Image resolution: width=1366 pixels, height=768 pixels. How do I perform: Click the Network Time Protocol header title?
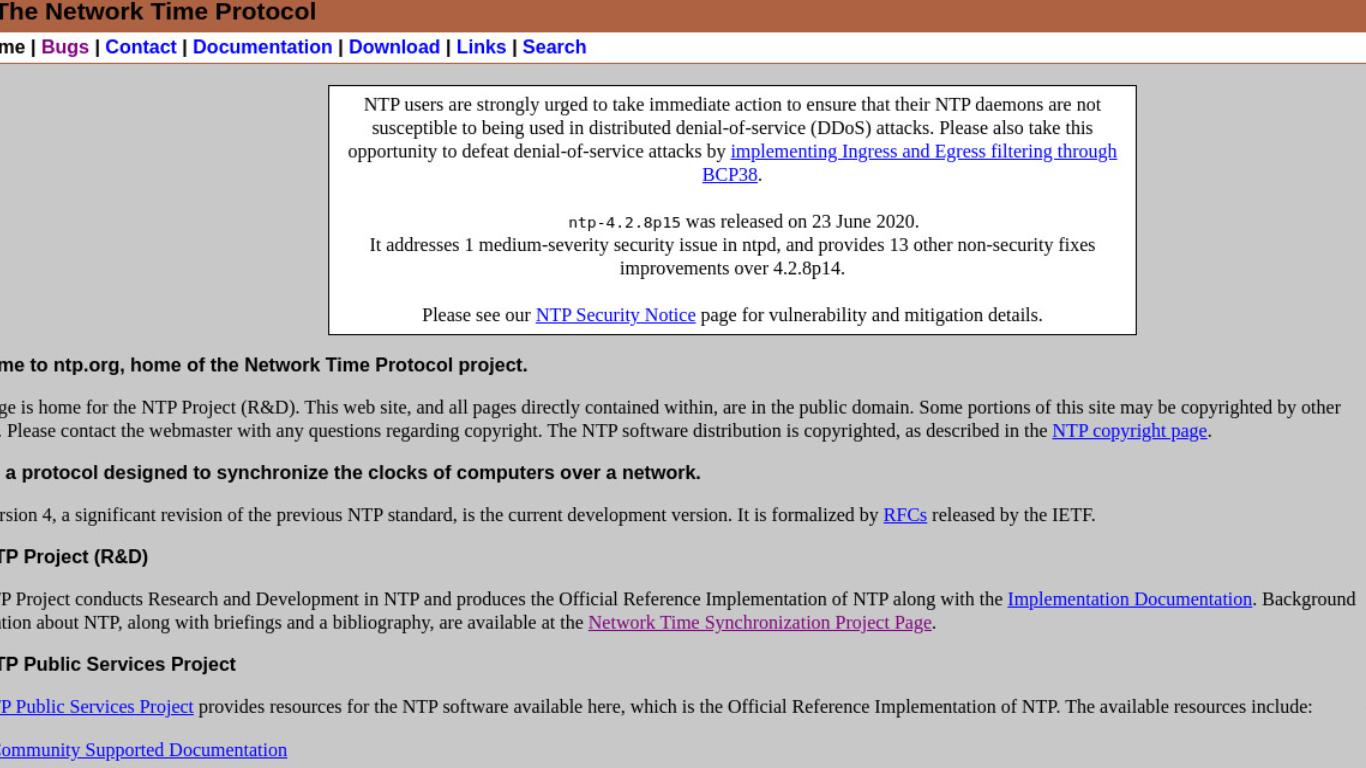[157, 13]
